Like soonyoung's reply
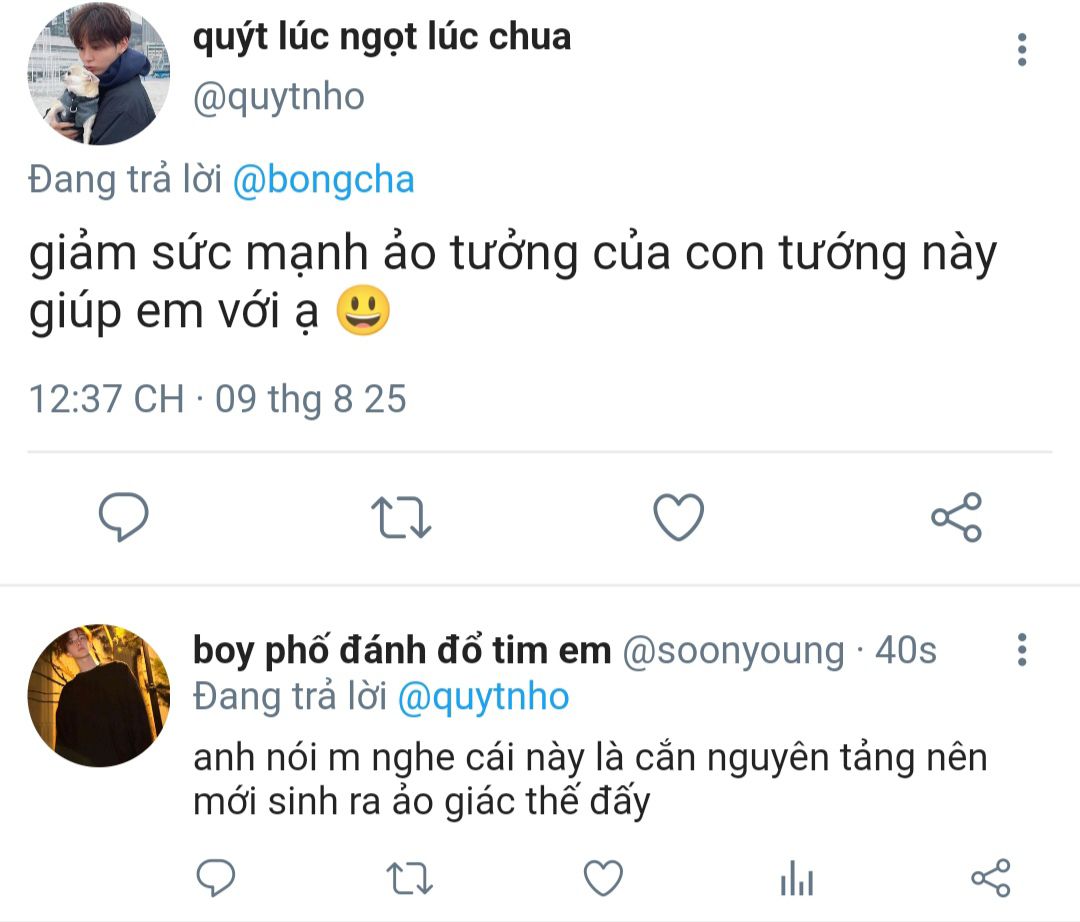 point(603,878)
